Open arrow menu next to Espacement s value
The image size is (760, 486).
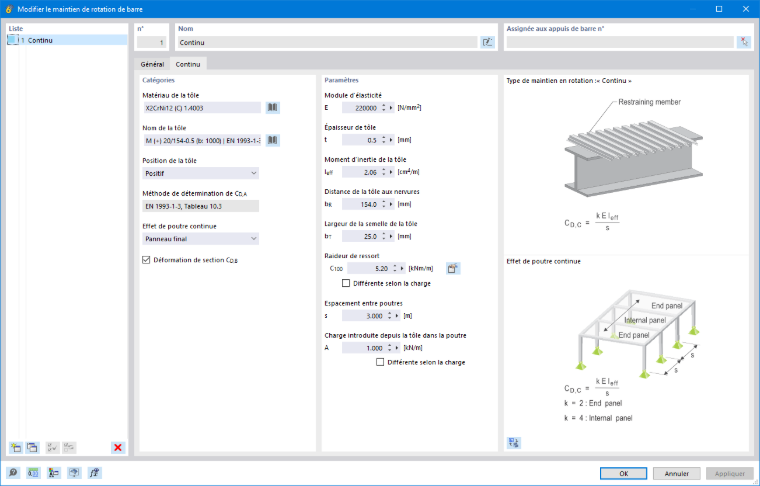click(397, 316)
